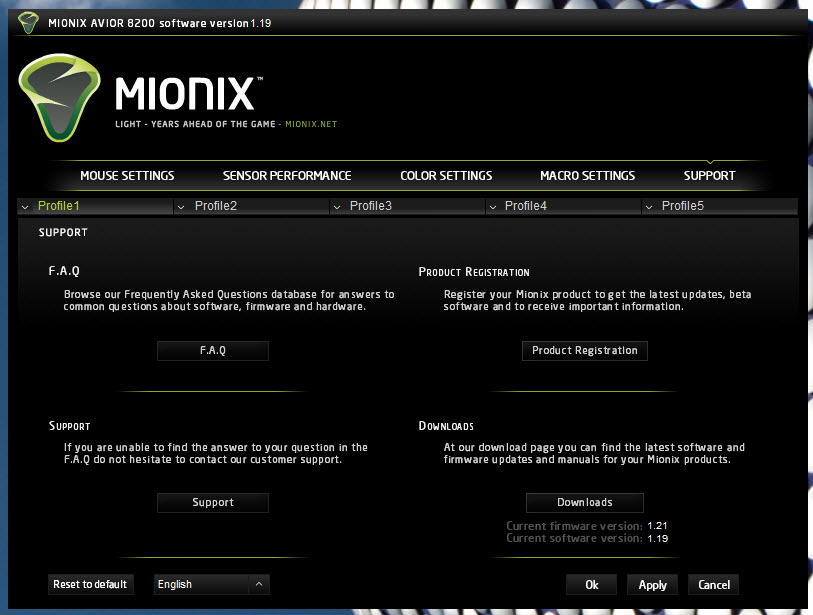
Task: Select the Macro Settings tab
Action: (587, 176)
